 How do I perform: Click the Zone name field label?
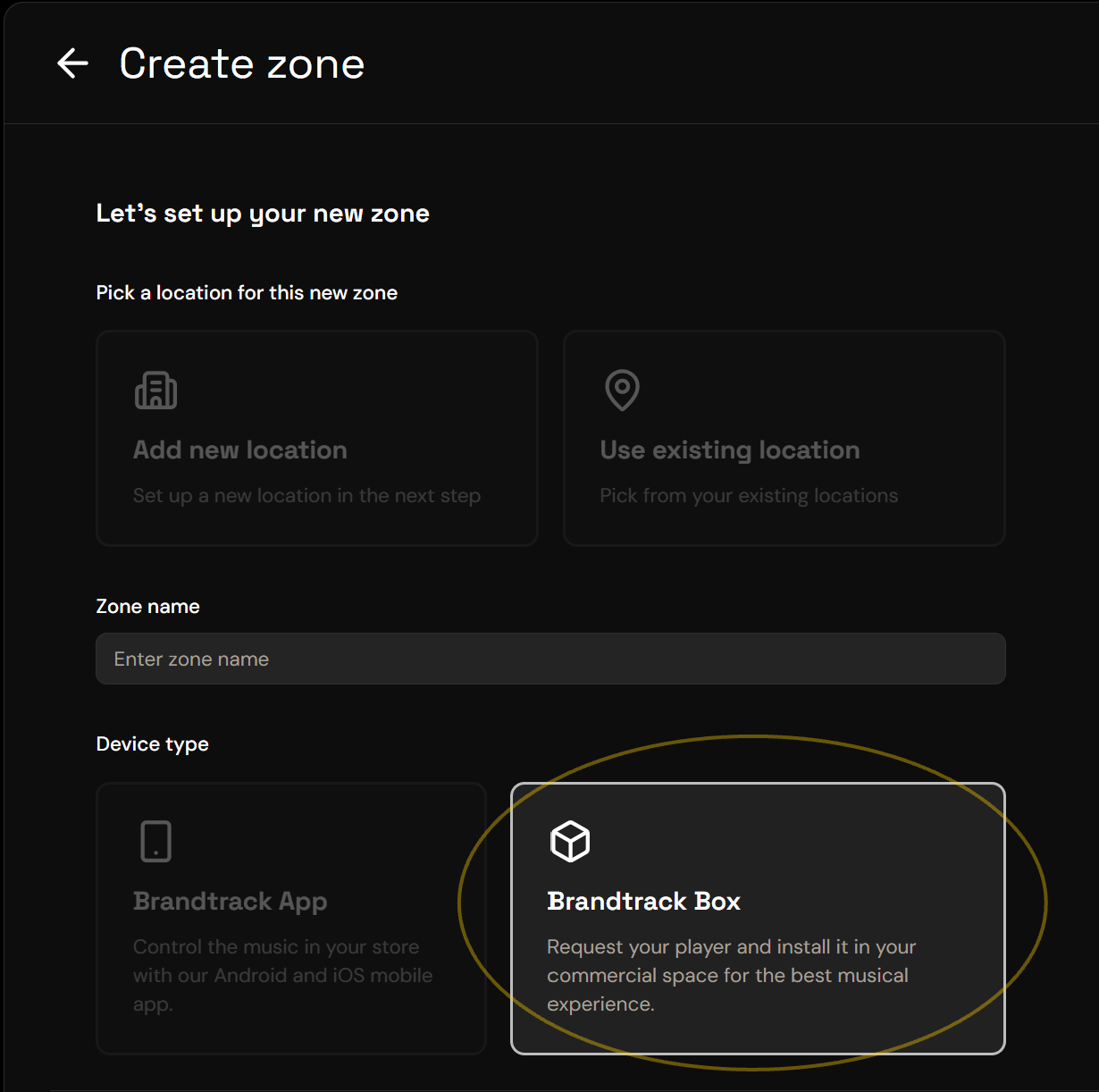pyautogui.click(x=148, y=606)
